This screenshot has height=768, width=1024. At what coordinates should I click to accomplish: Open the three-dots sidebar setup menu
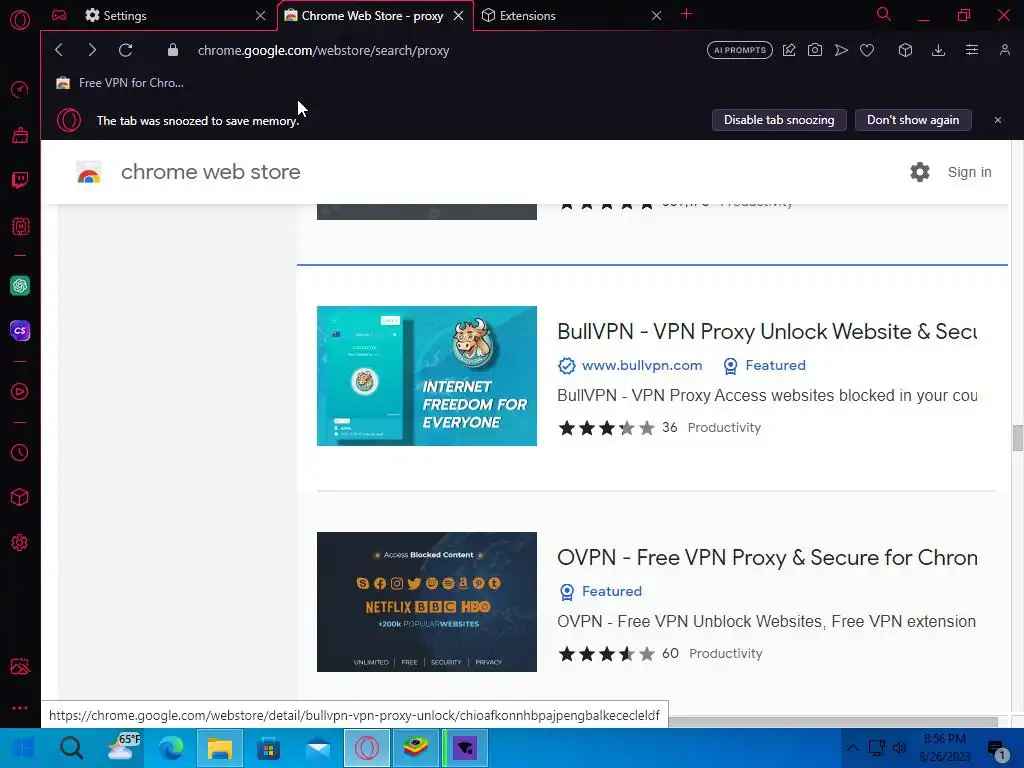(x=20, y=708)
